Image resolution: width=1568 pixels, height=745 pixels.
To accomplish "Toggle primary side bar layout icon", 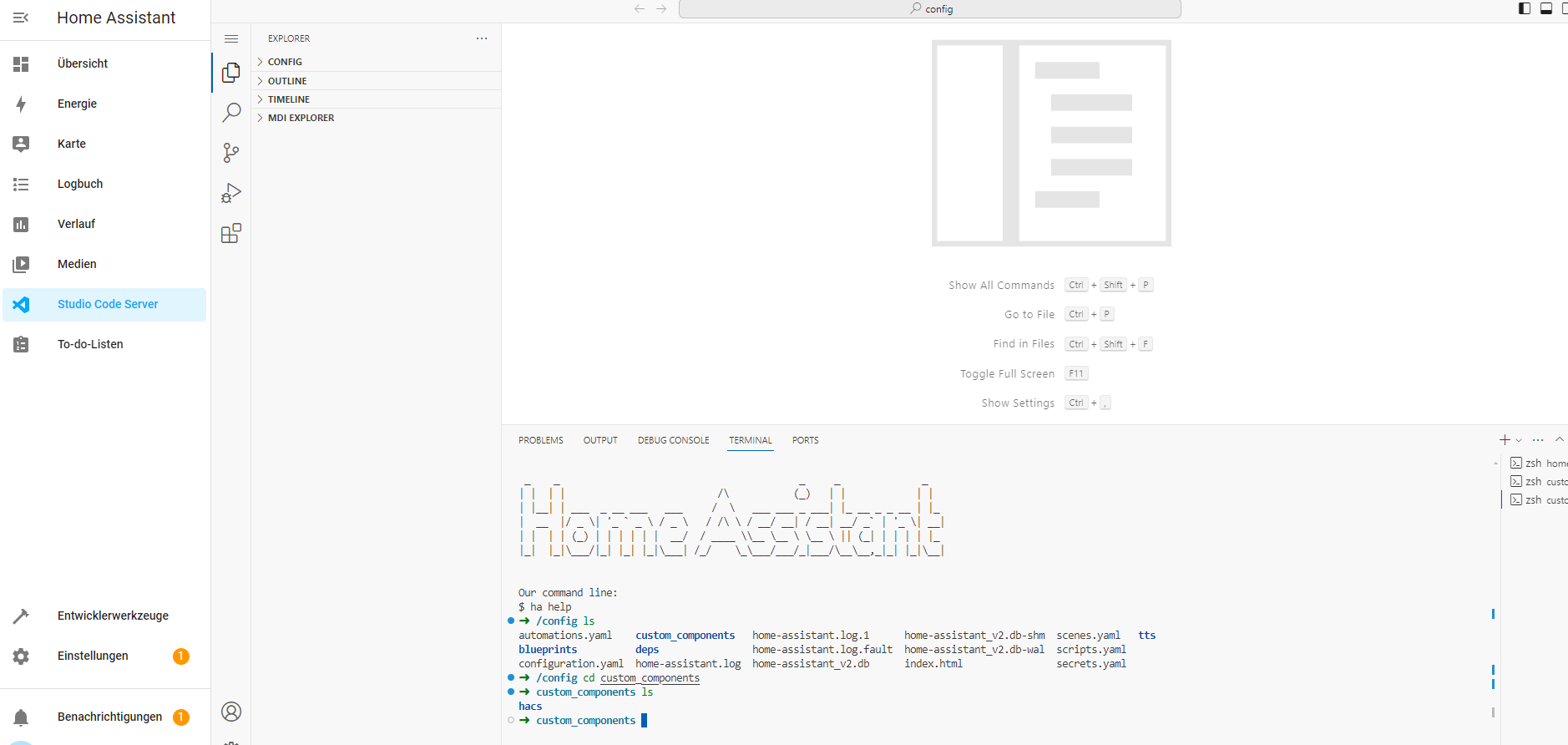I will (x=1525, y=8).
